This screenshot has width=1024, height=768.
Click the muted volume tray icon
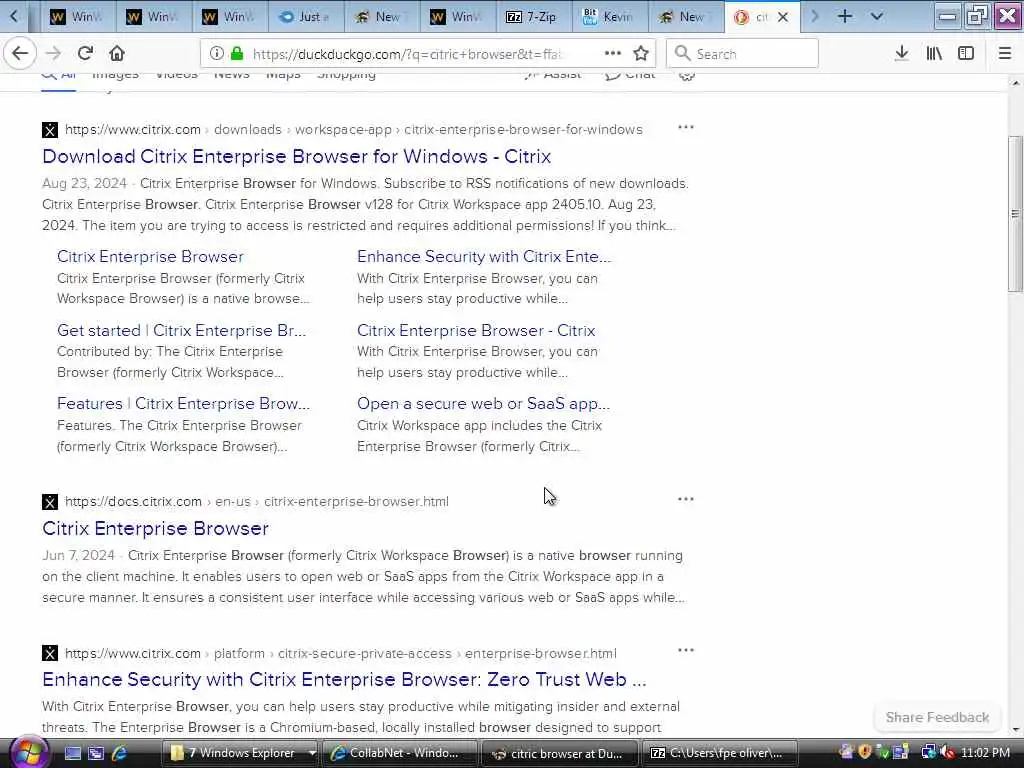pyautogui.click(x=948, y=753)
